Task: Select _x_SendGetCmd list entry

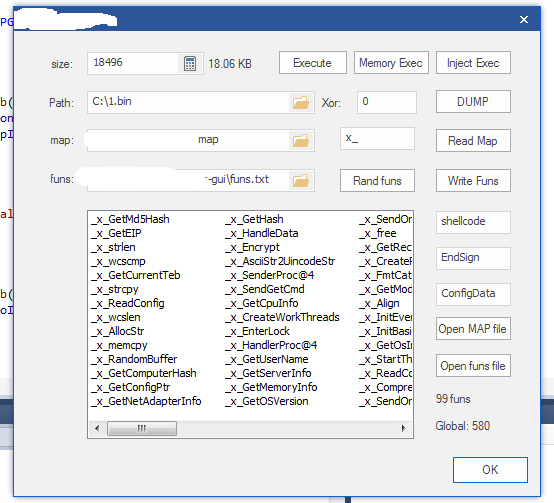Action: 265,289
